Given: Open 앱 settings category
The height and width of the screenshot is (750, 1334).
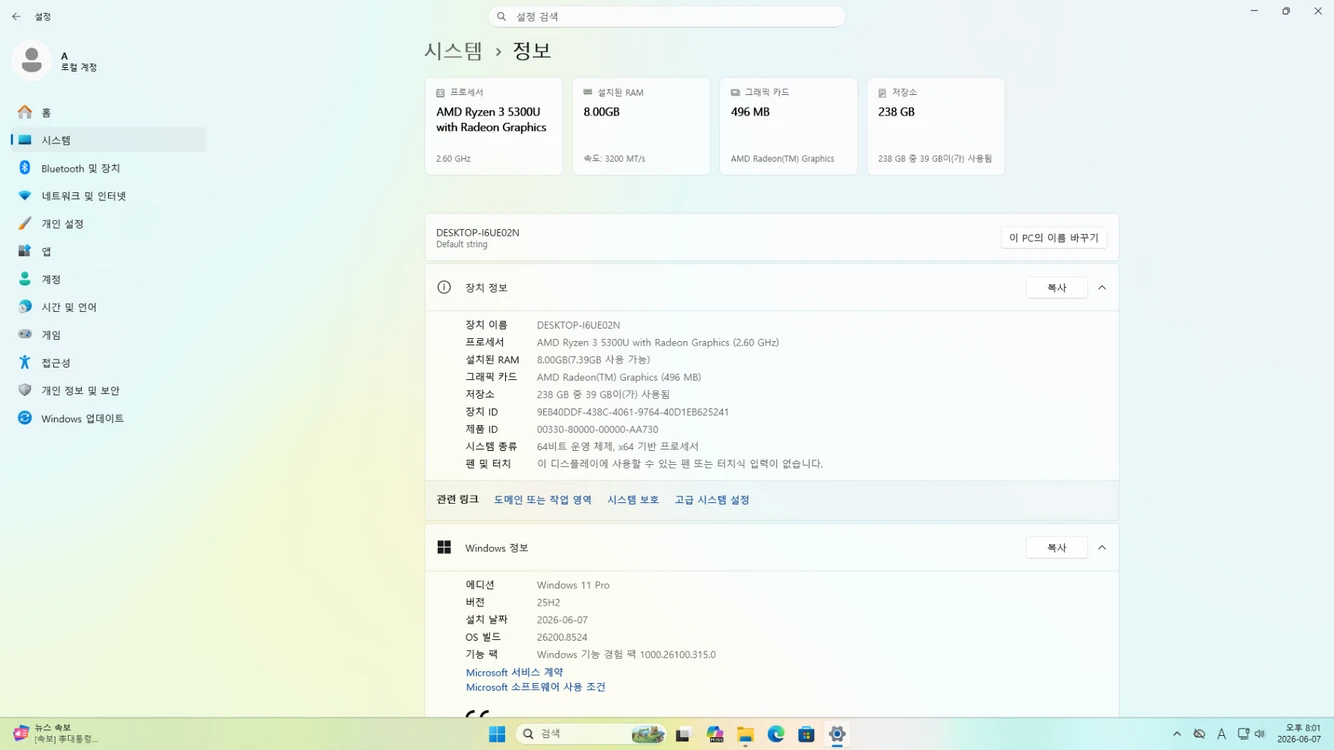Looking at the screenshot, I should (108, 251).
